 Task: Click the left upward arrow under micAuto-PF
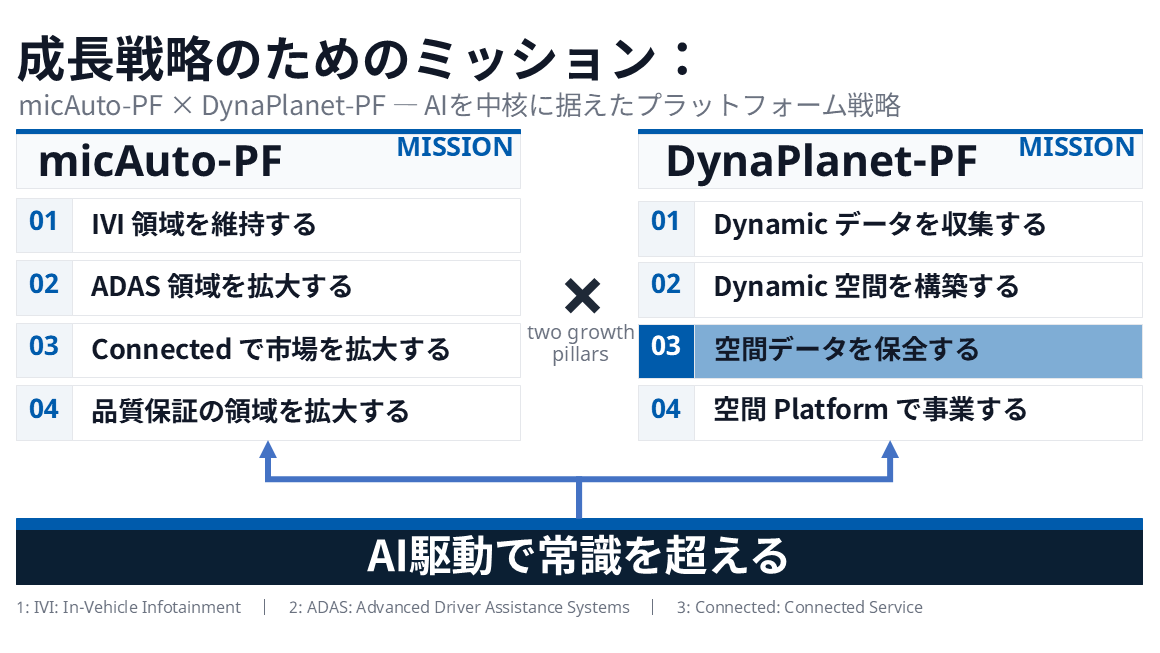coord(268,461)
